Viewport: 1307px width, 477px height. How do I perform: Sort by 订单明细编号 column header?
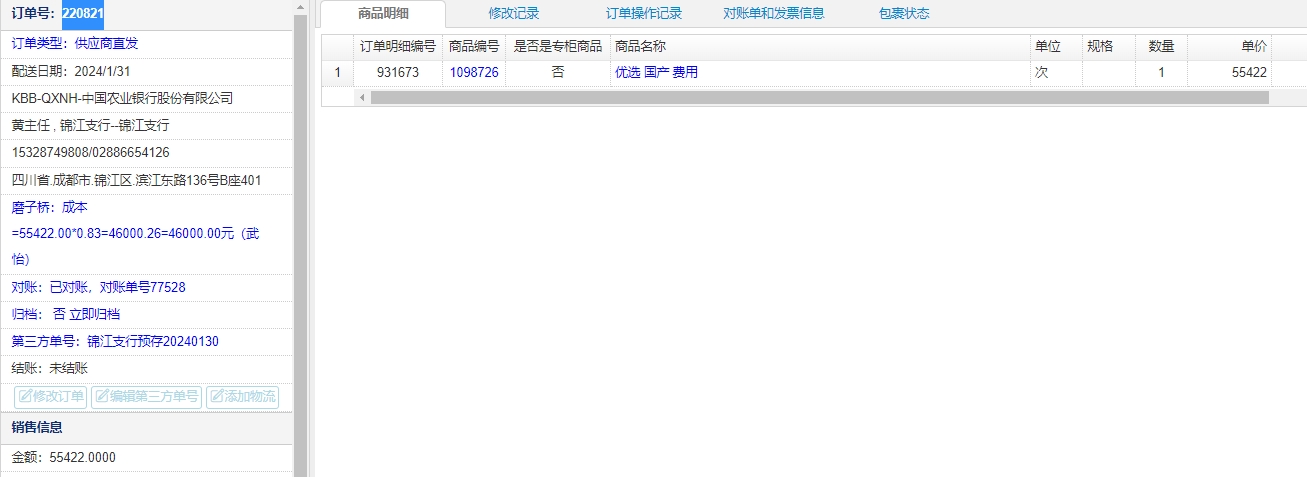coord(397,46)
